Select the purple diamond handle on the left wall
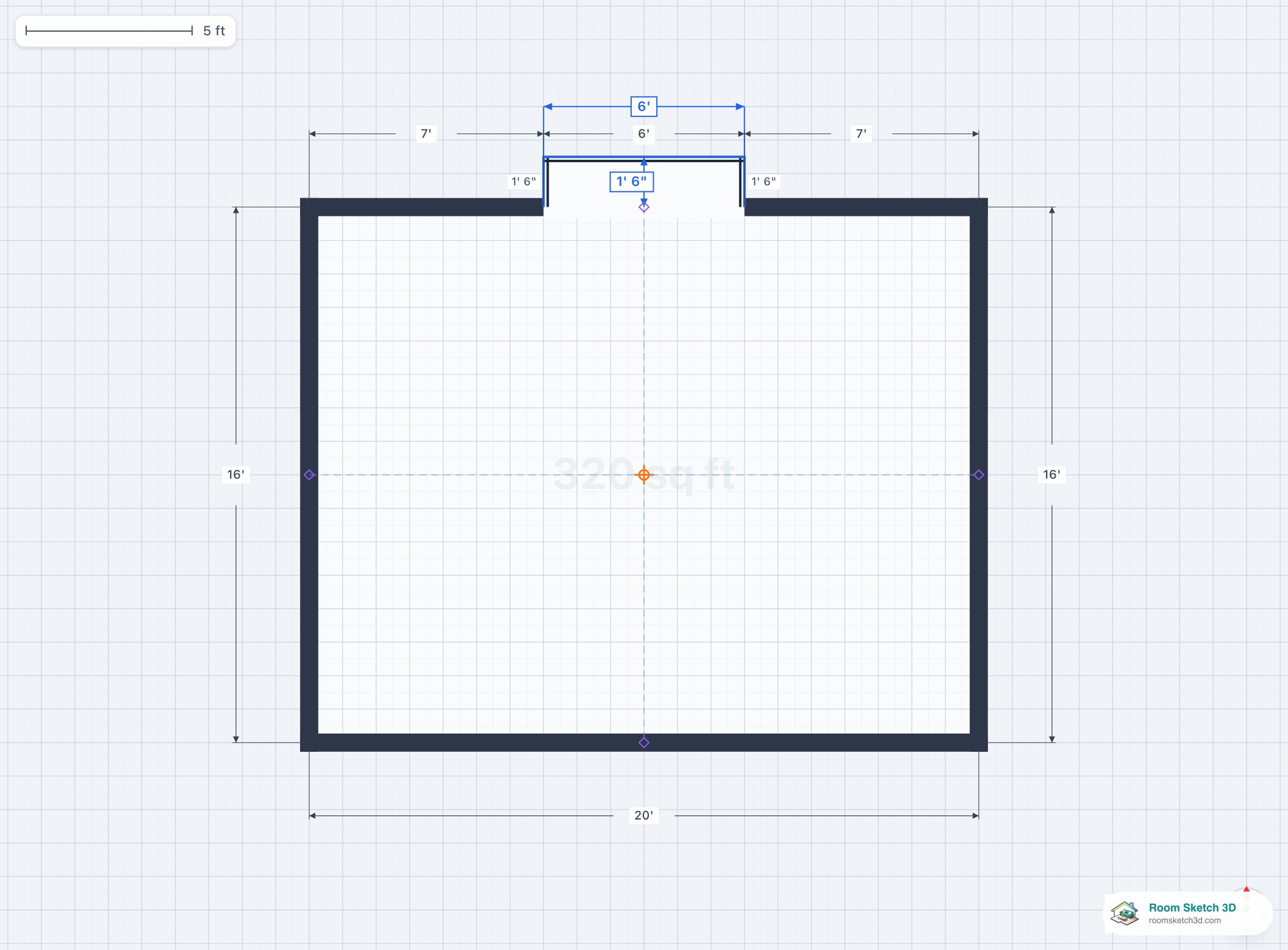1288x950 pixels. point(309,474)
